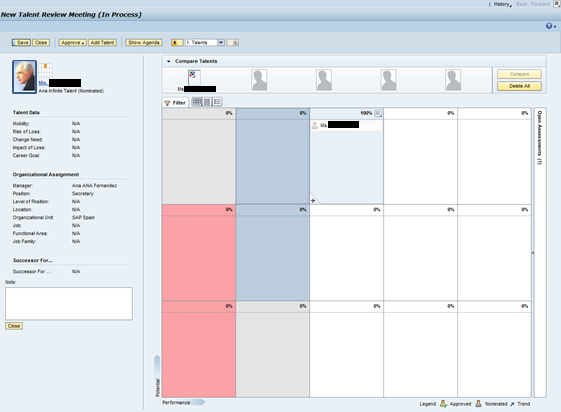The image size is (561, 412).
Task: Open the Filter tab
Action: [175, 103]
